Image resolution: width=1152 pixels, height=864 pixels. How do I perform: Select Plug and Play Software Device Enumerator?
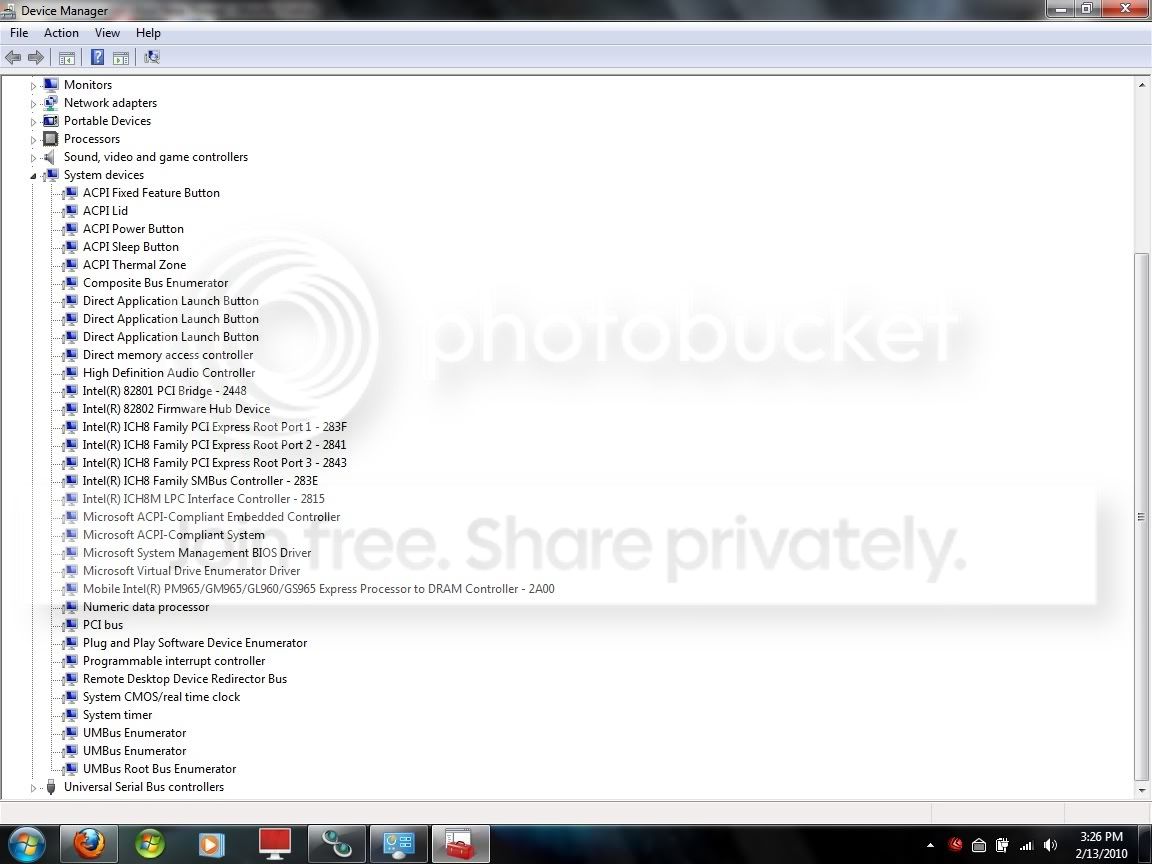coord(195,643)
